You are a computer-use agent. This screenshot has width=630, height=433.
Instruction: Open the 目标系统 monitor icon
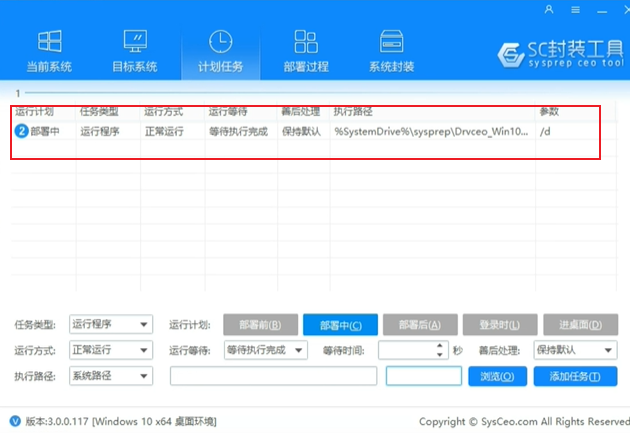tap(135, 41)
